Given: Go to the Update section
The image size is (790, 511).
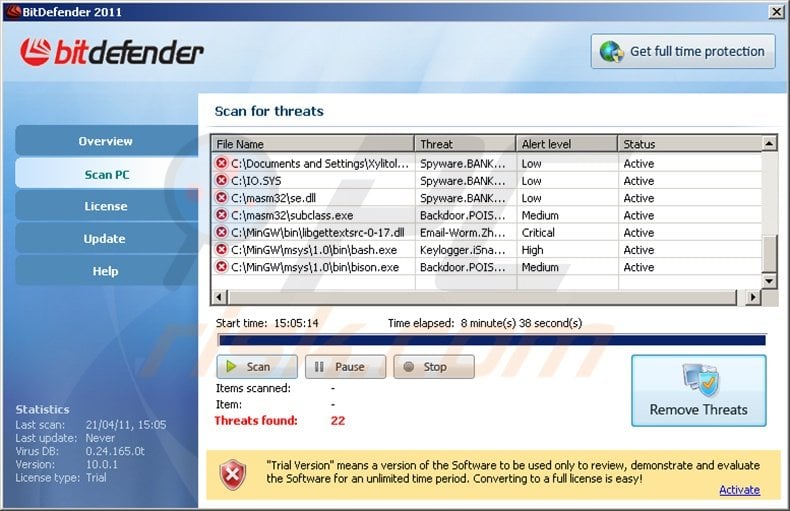Looking at the screenshot, I should point(105,238).
